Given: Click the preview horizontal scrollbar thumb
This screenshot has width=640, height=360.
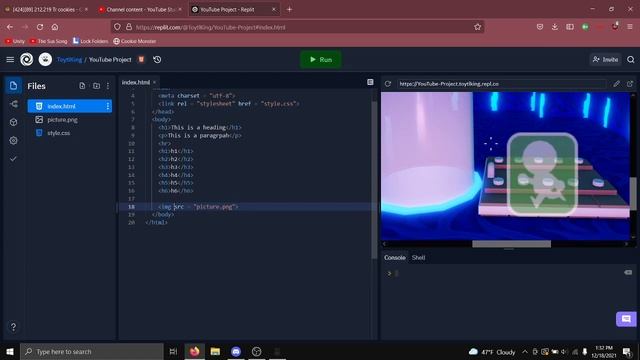Looking at the screenshot, I should [x=511, y=244].
